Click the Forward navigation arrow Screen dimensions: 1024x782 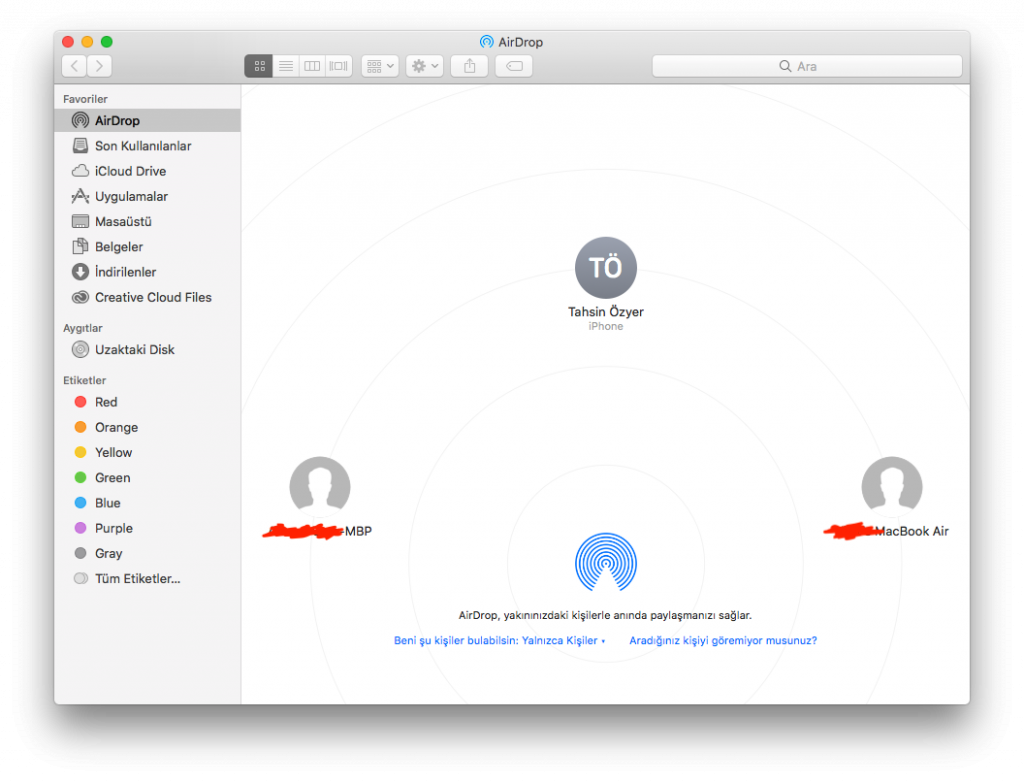(99, 66)
